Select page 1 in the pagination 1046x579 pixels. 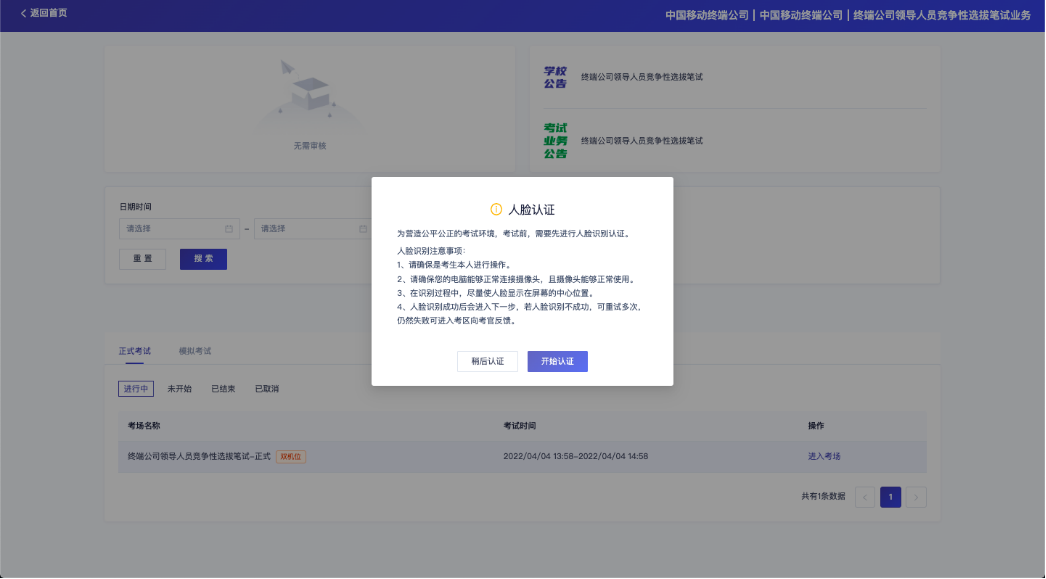890,497
